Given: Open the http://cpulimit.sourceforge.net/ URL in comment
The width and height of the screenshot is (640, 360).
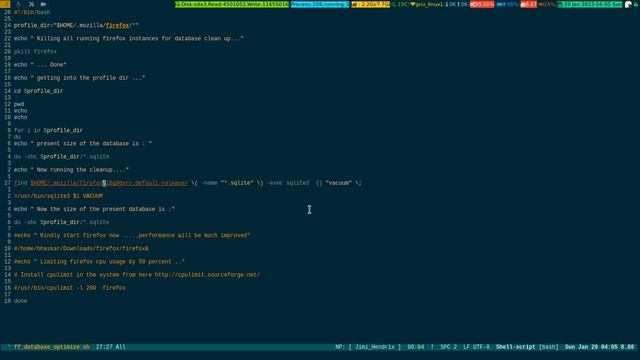Looking at the screenshot, I should coord(207,275).
